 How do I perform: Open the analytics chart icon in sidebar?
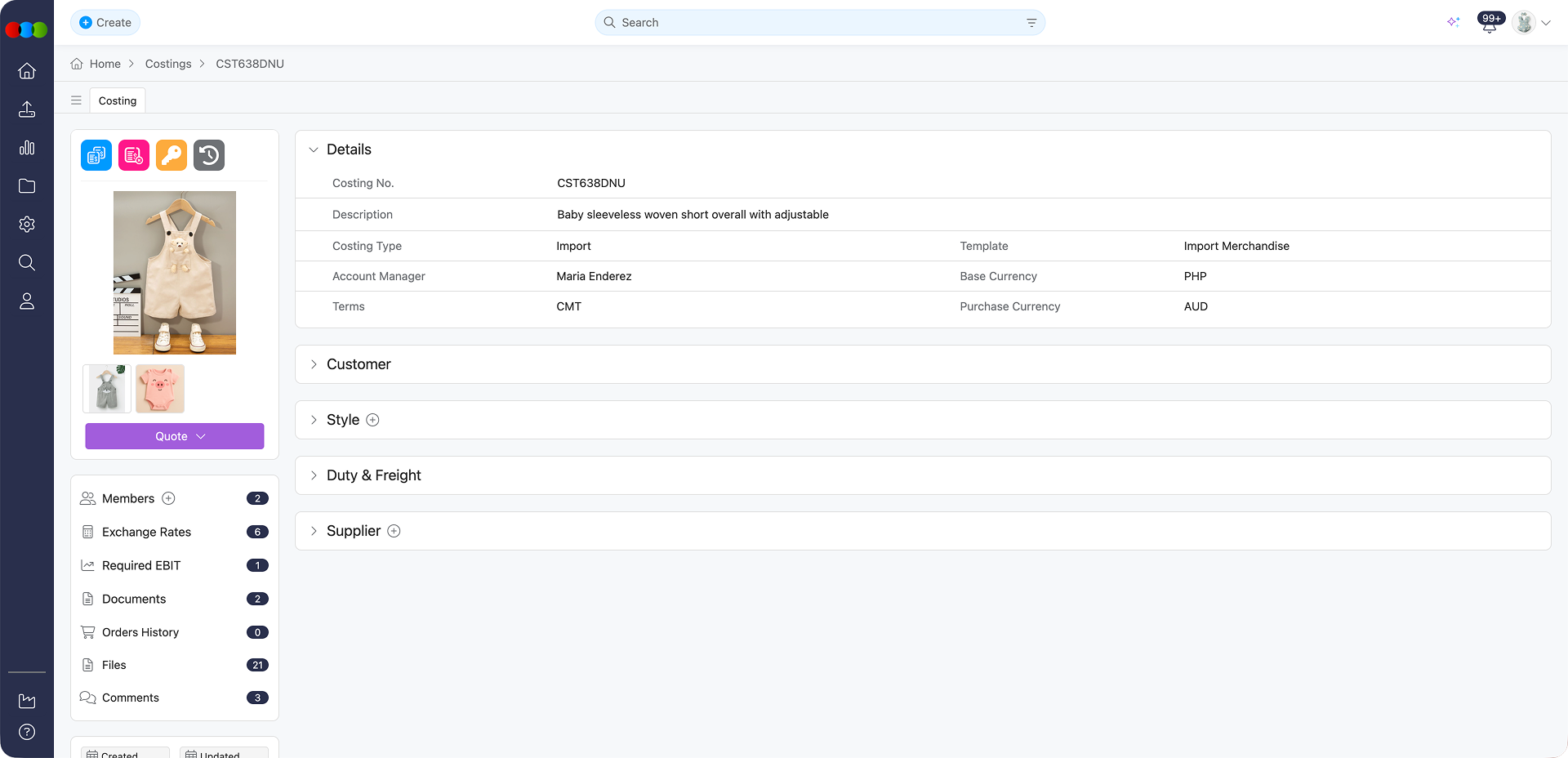click(x=27, y=148)
